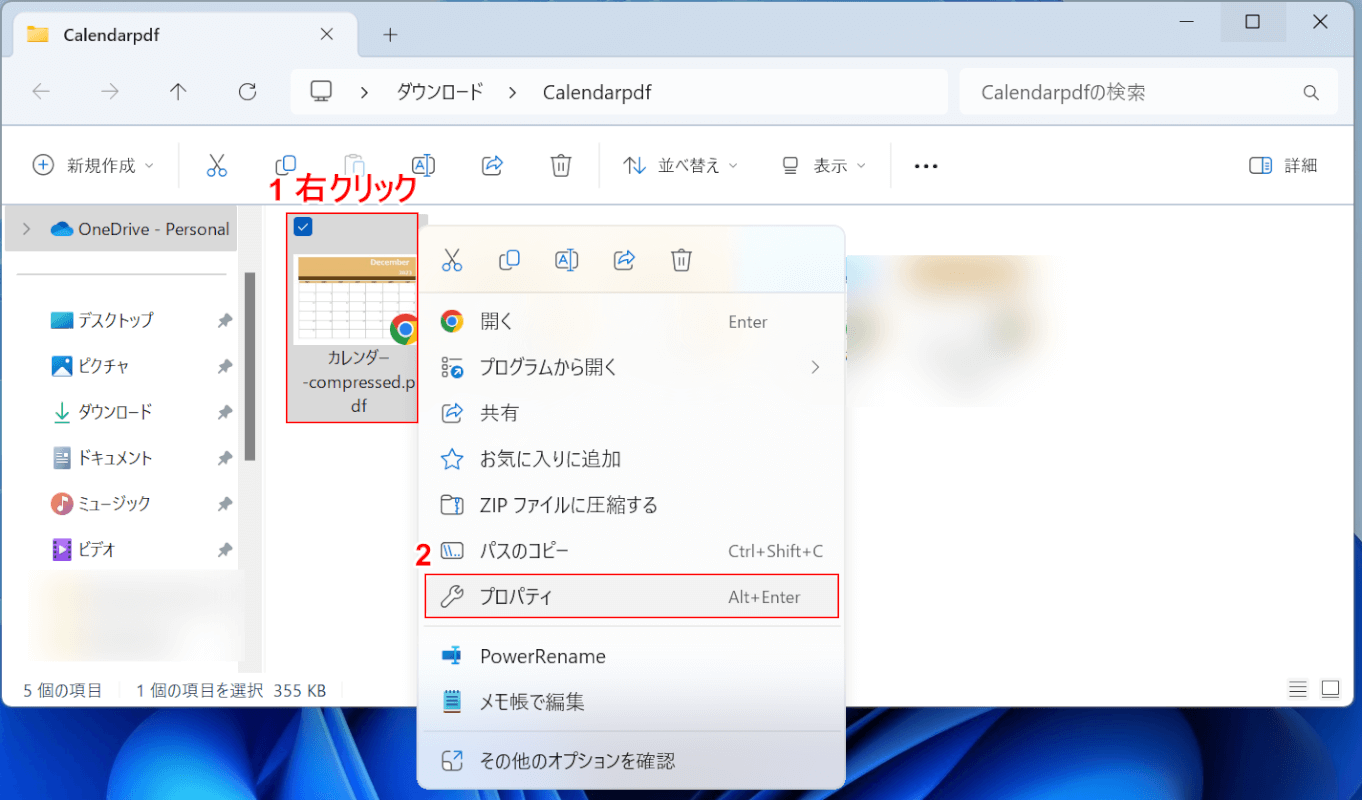Select 開く in the context menu
This screenshot has width=1362, height=800.
pos(631,322)
